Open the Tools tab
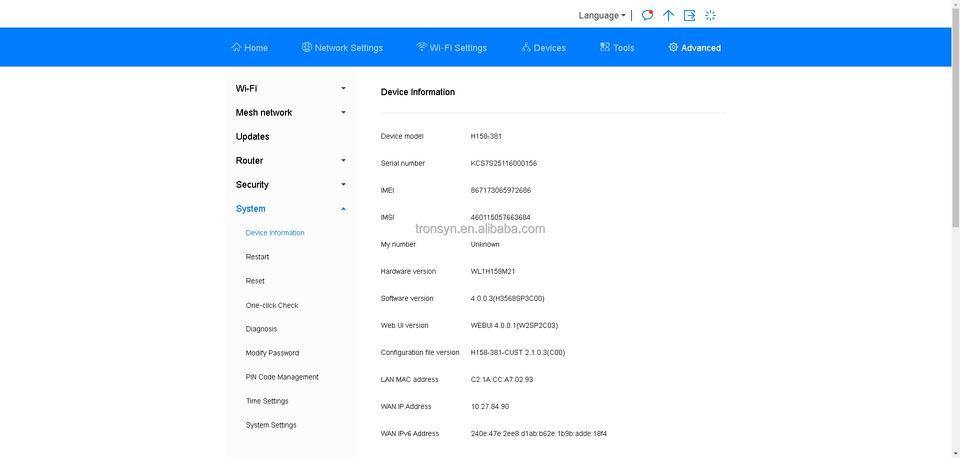The image size is (960, 458). (x=617, y=48)
